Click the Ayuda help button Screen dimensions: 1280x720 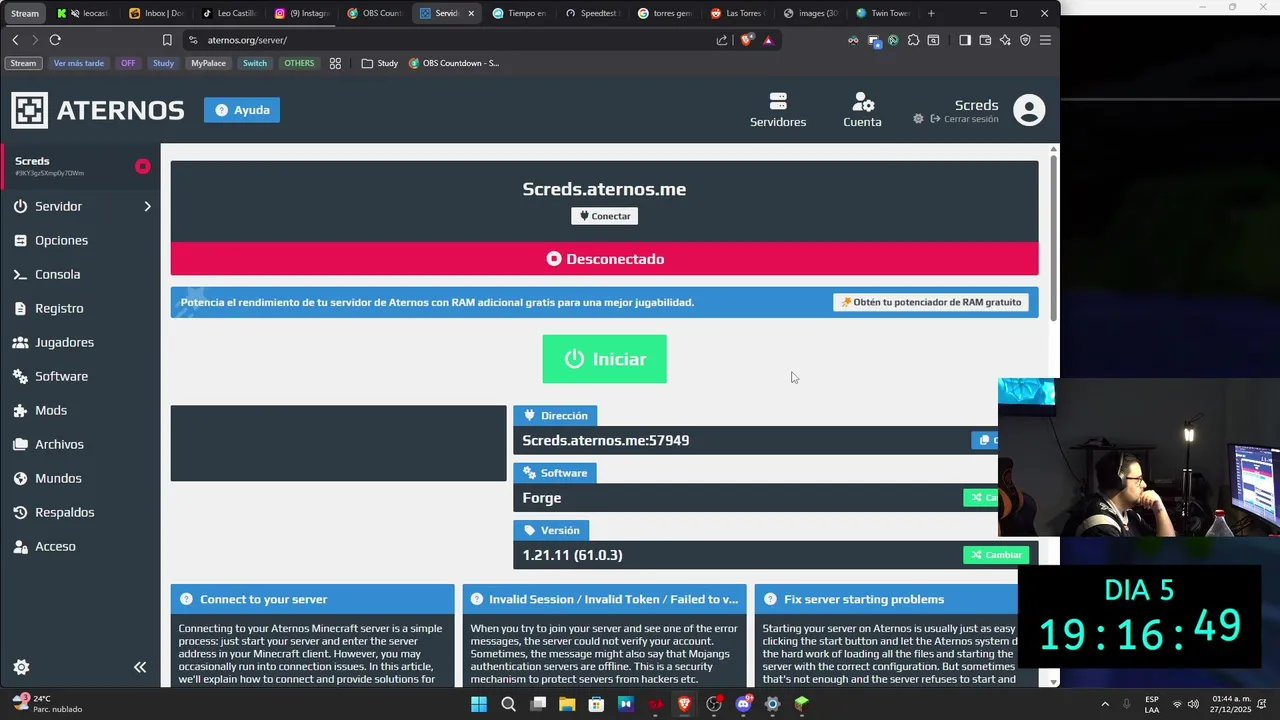tap(242, 110)
